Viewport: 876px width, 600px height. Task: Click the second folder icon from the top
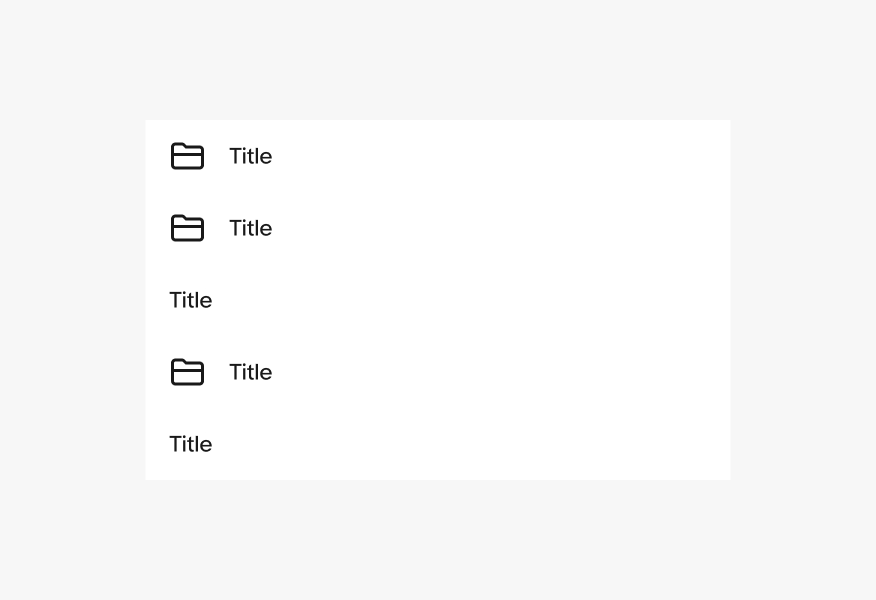pyautogui.click(x=187, y=228)
